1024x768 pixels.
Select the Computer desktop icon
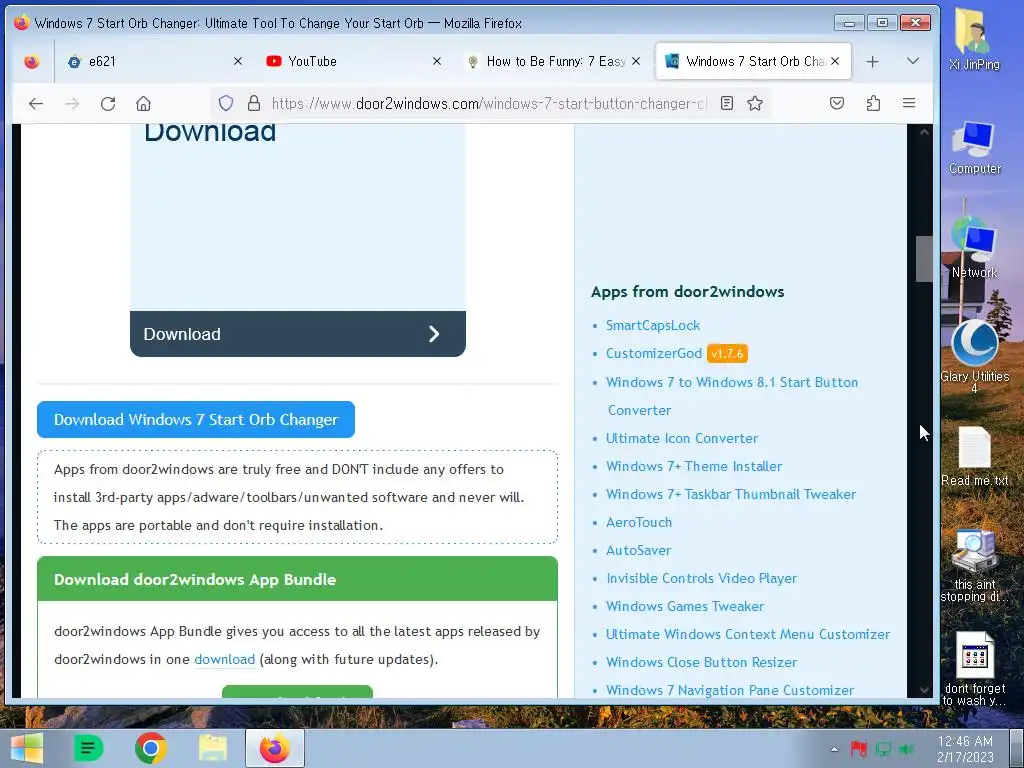pos(974,147)
